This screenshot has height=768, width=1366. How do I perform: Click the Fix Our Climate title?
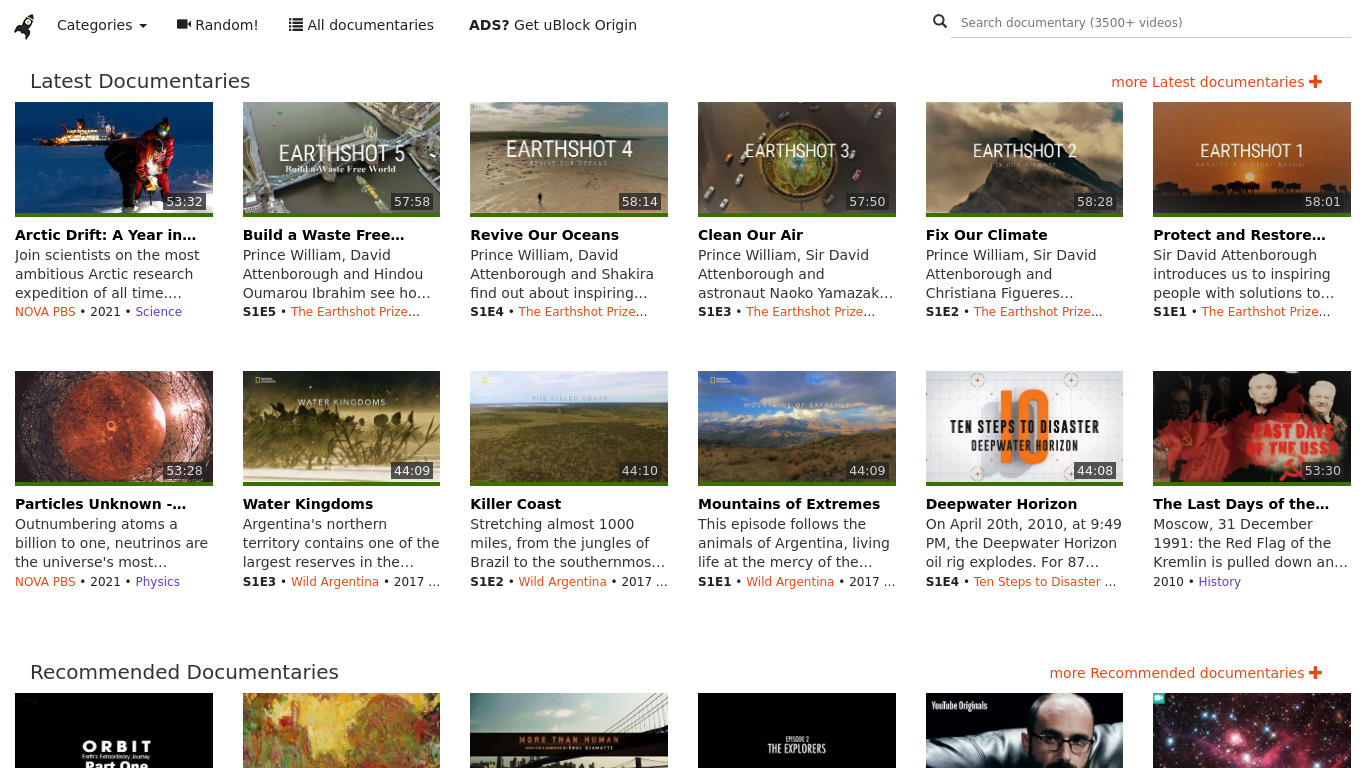pyautogui.click(x=986, y=235)
